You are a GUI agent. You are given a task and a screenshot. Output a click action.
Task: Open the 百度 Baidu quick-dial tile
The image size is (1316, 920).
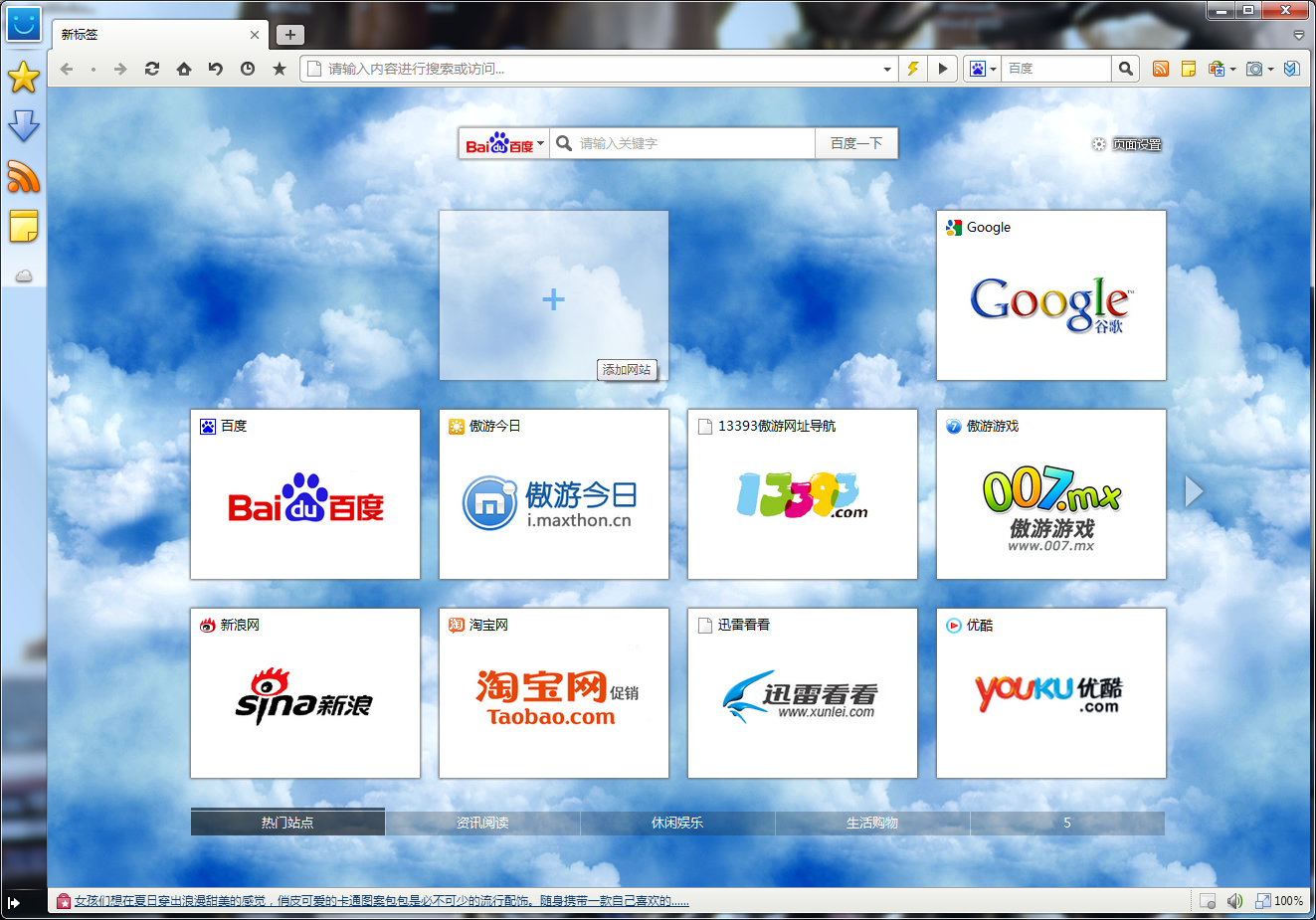coord(305,494)
